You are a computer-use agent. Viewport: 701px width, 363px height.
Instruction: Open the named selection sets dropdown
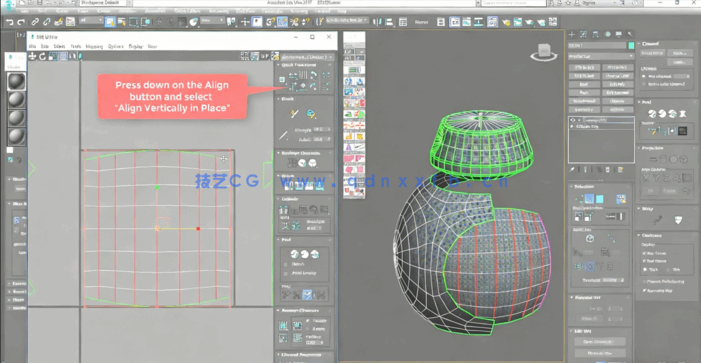click(347, 20)
